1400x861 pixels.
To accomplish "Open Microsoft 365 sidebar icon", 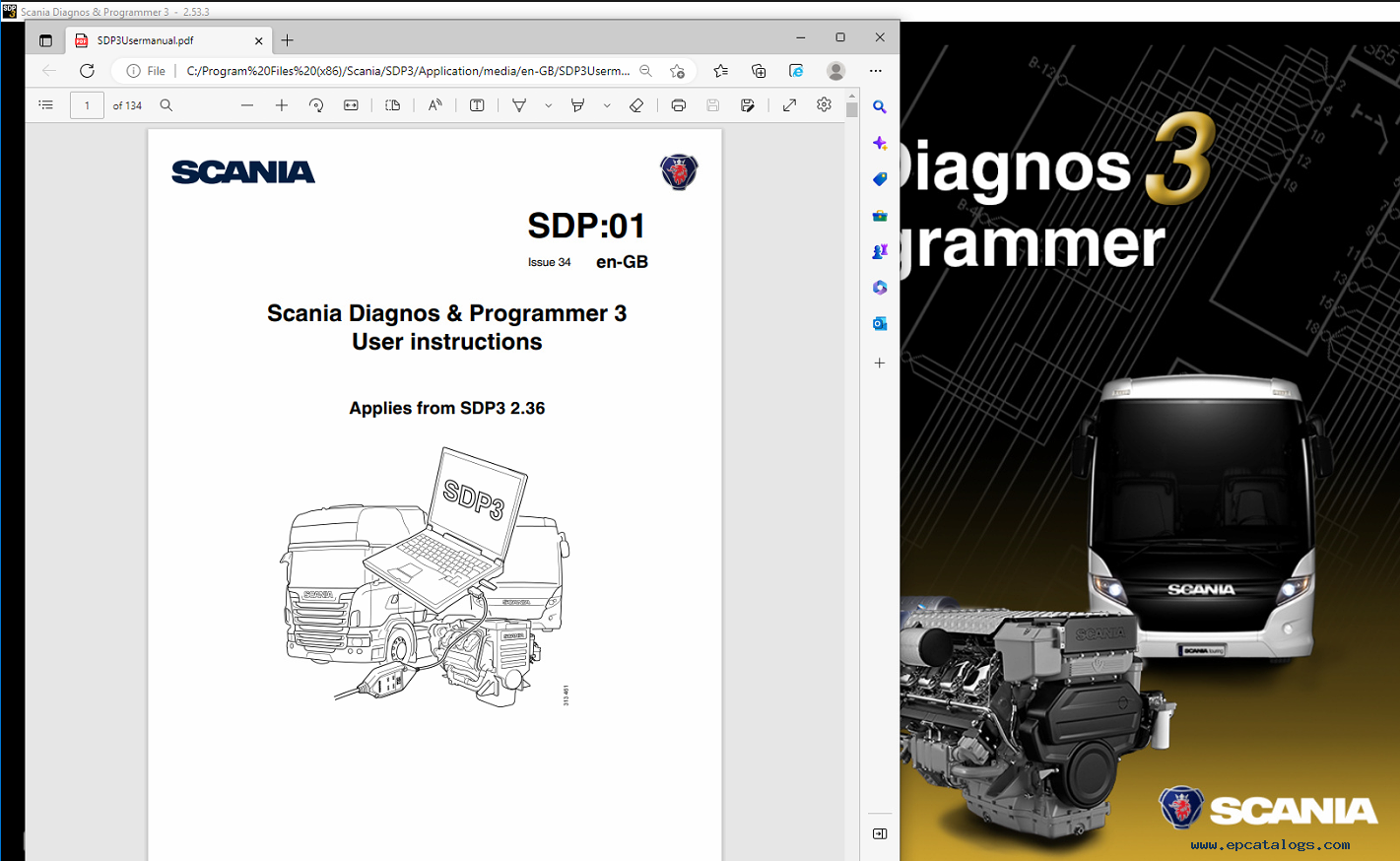I will 880,288.
